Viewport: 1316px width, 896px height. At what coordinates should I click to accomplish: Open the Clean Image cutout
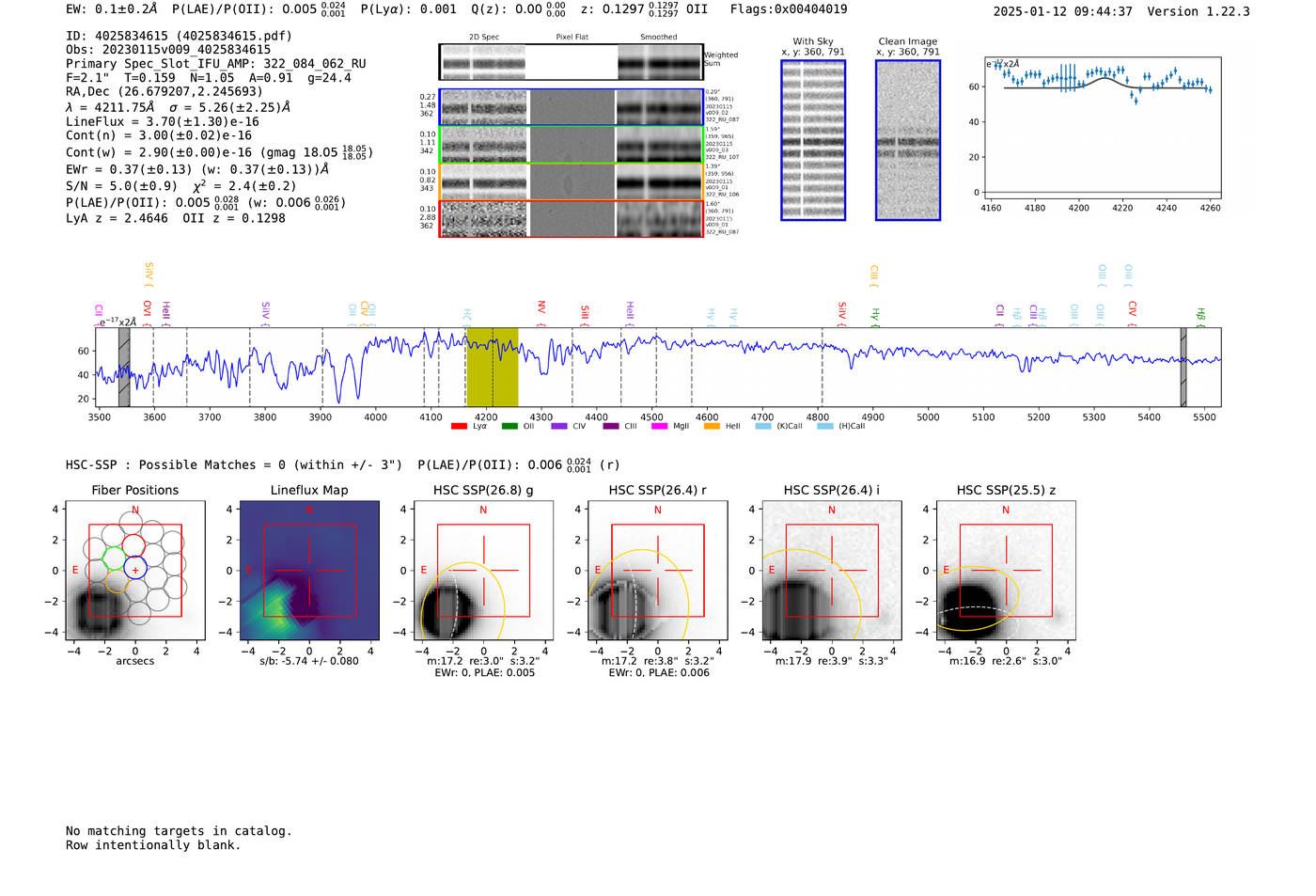[x=908, y=140]
